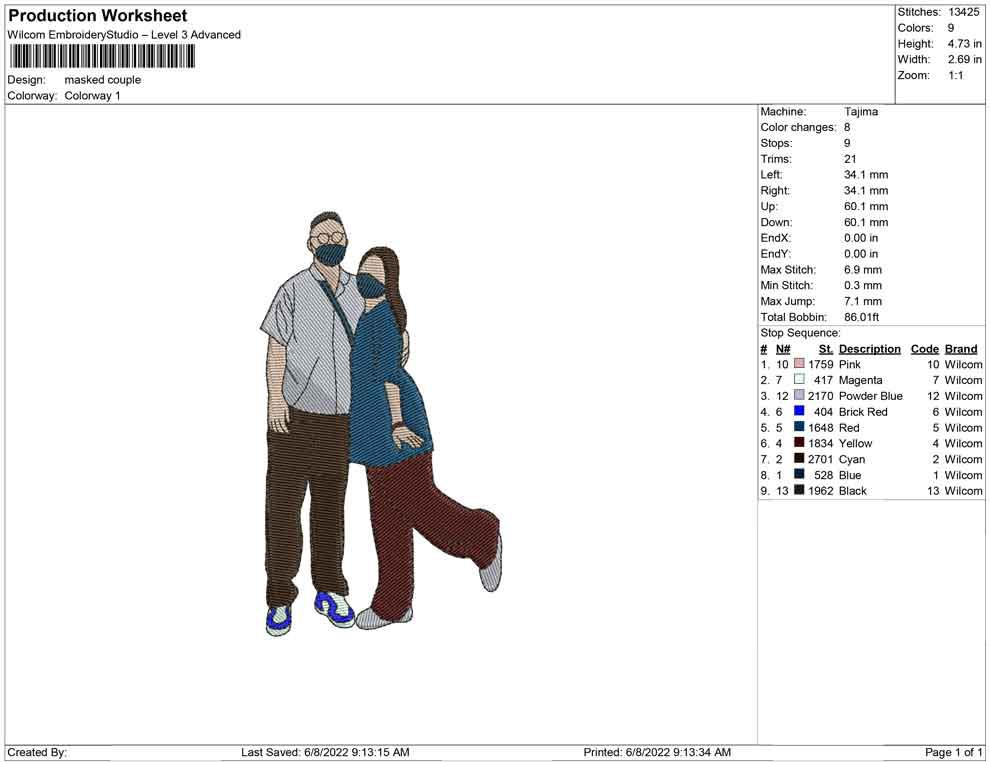Viewport: 990px width, 762px height.
Task: Click the Code column header
Action: coord(925,349)
